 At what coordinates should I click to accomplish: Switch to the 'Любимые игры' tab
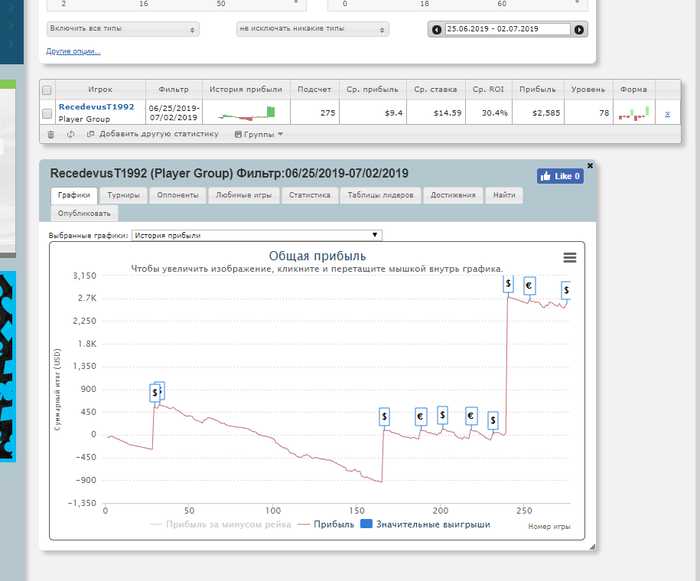(x=243, y=195)
